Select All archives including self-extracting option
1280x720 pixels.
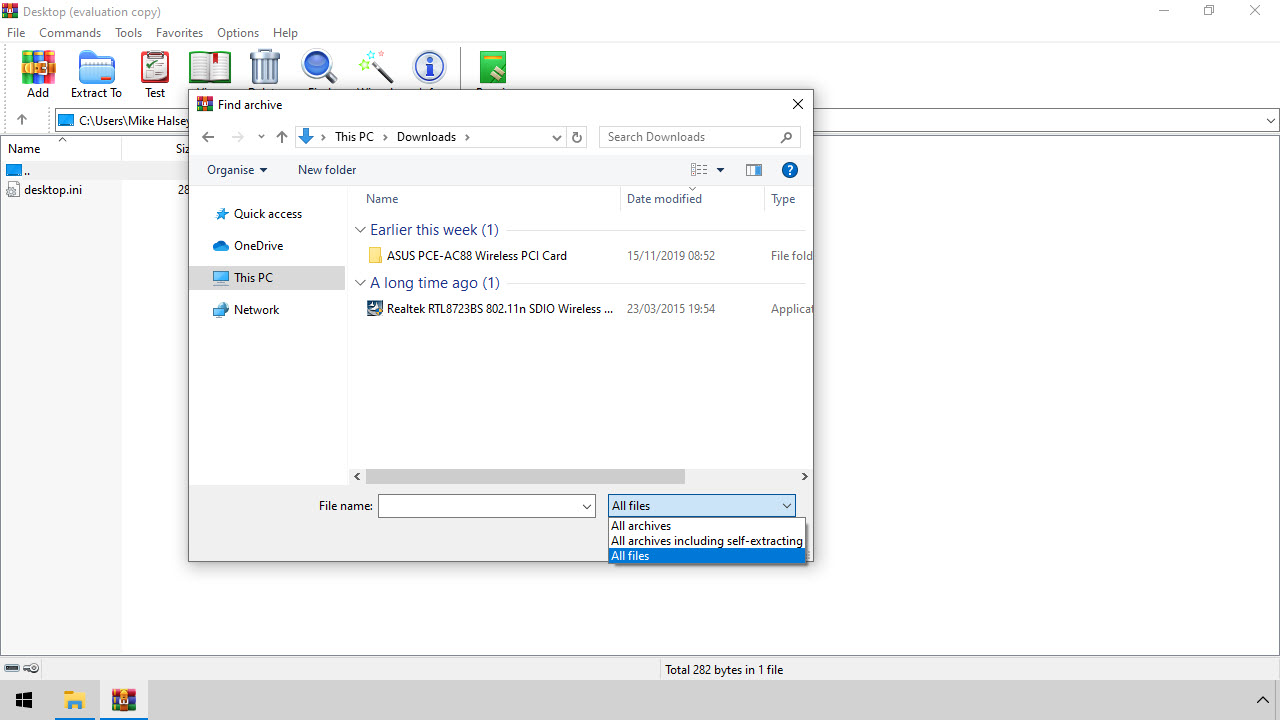point(707,541)
